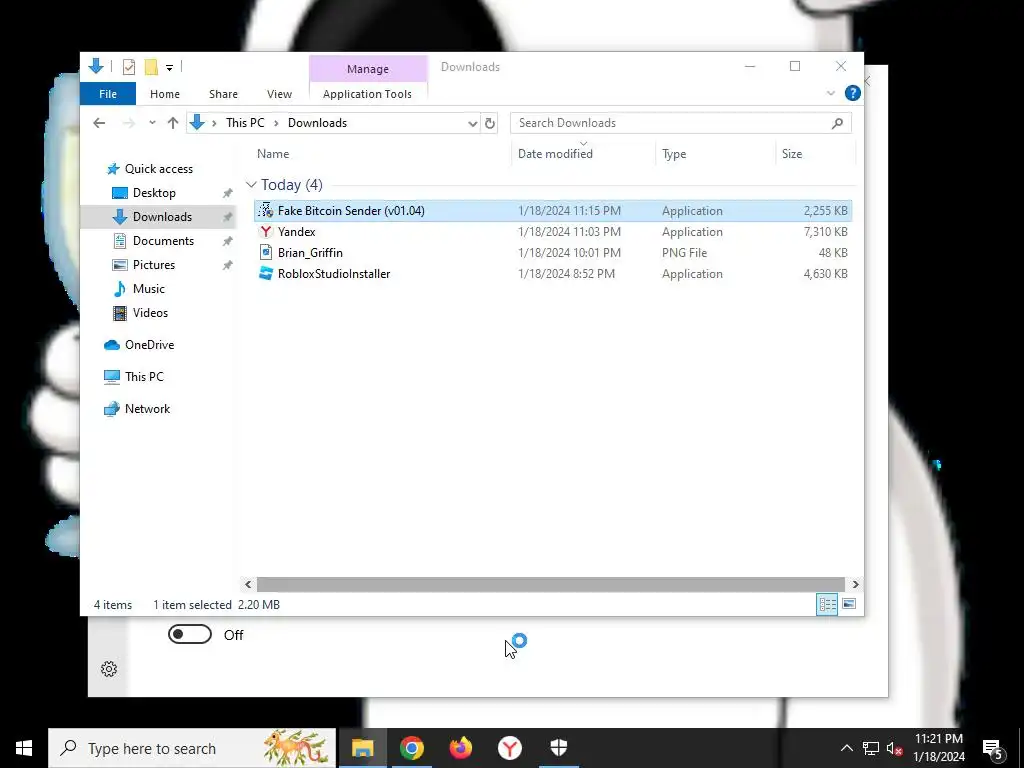This screenshot has height=768, width=1024.
Task: Open Pictures in the navigation pane
Action: 153,264
